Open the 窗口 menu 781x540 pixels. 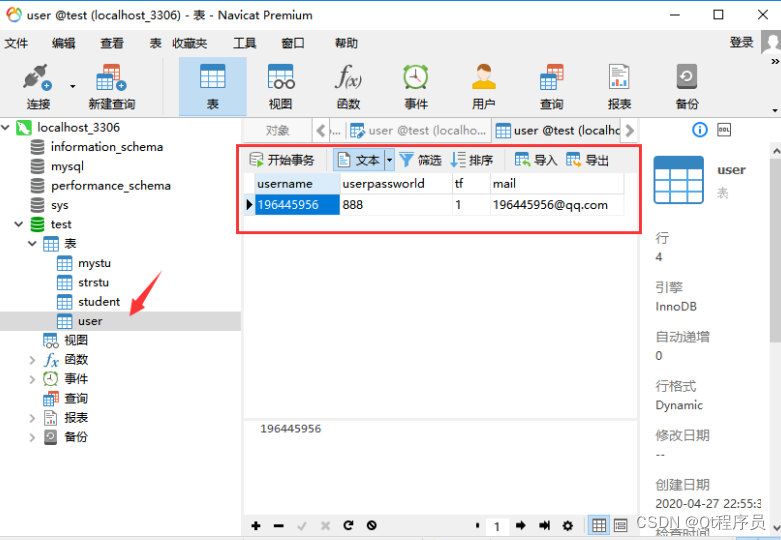click(x=292, y=43)
